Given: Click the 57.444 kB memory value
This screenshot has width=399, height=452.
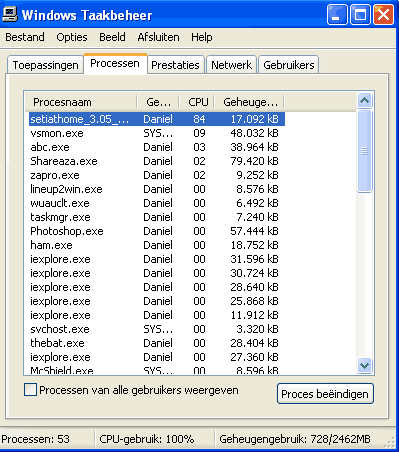Looking at the screenshot, I should point(254,231).
